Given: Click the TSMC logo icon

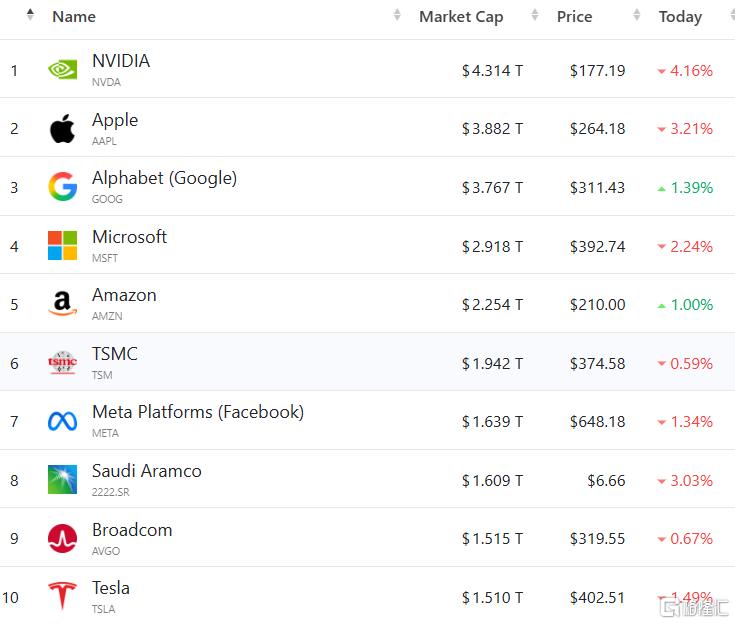Looking at the screenshot, I should tap(62, 363).
